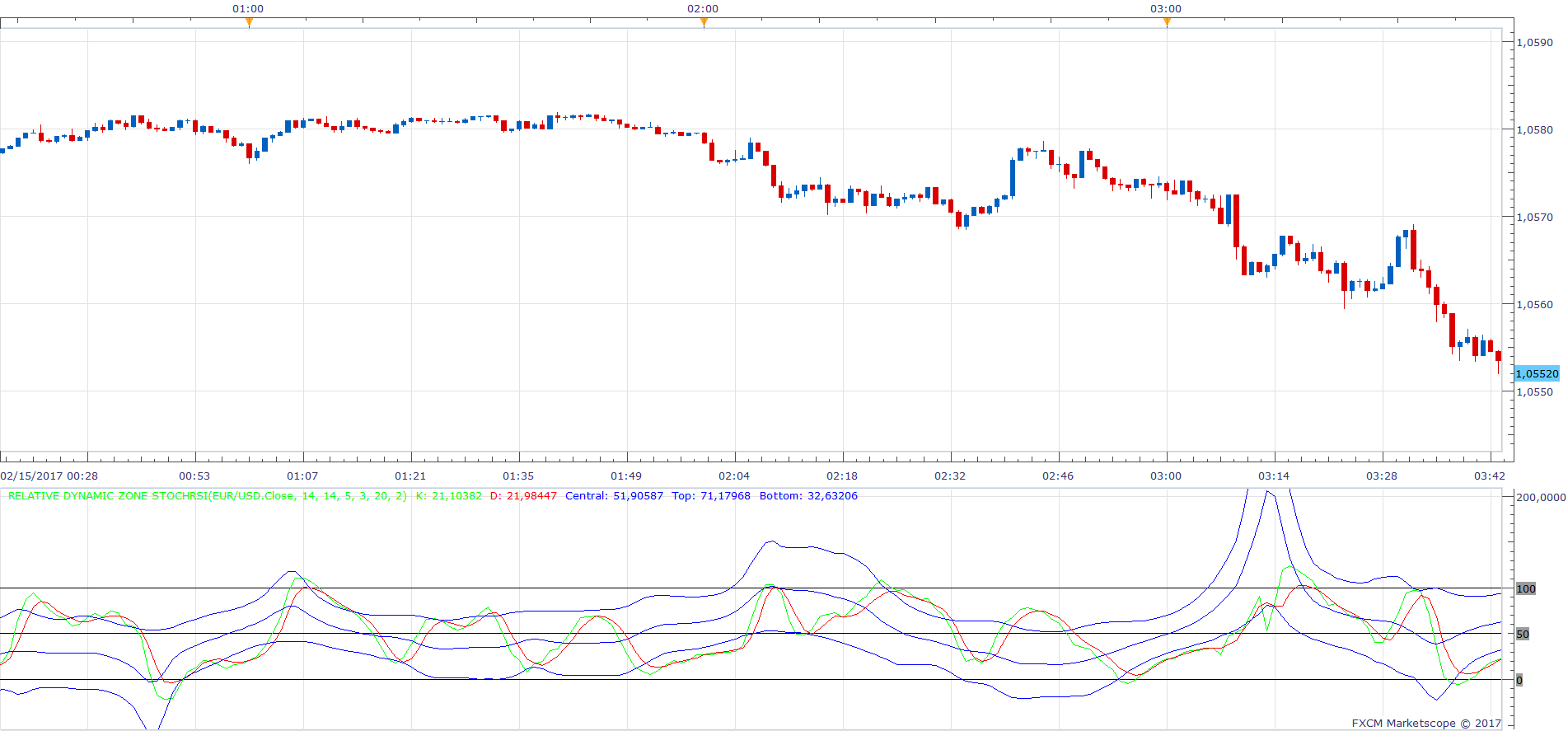Image resolution: width=1568 pixels, height=731 pixels.
Task: Click the 02:18 time axis label
Action: tap(842, 476)
